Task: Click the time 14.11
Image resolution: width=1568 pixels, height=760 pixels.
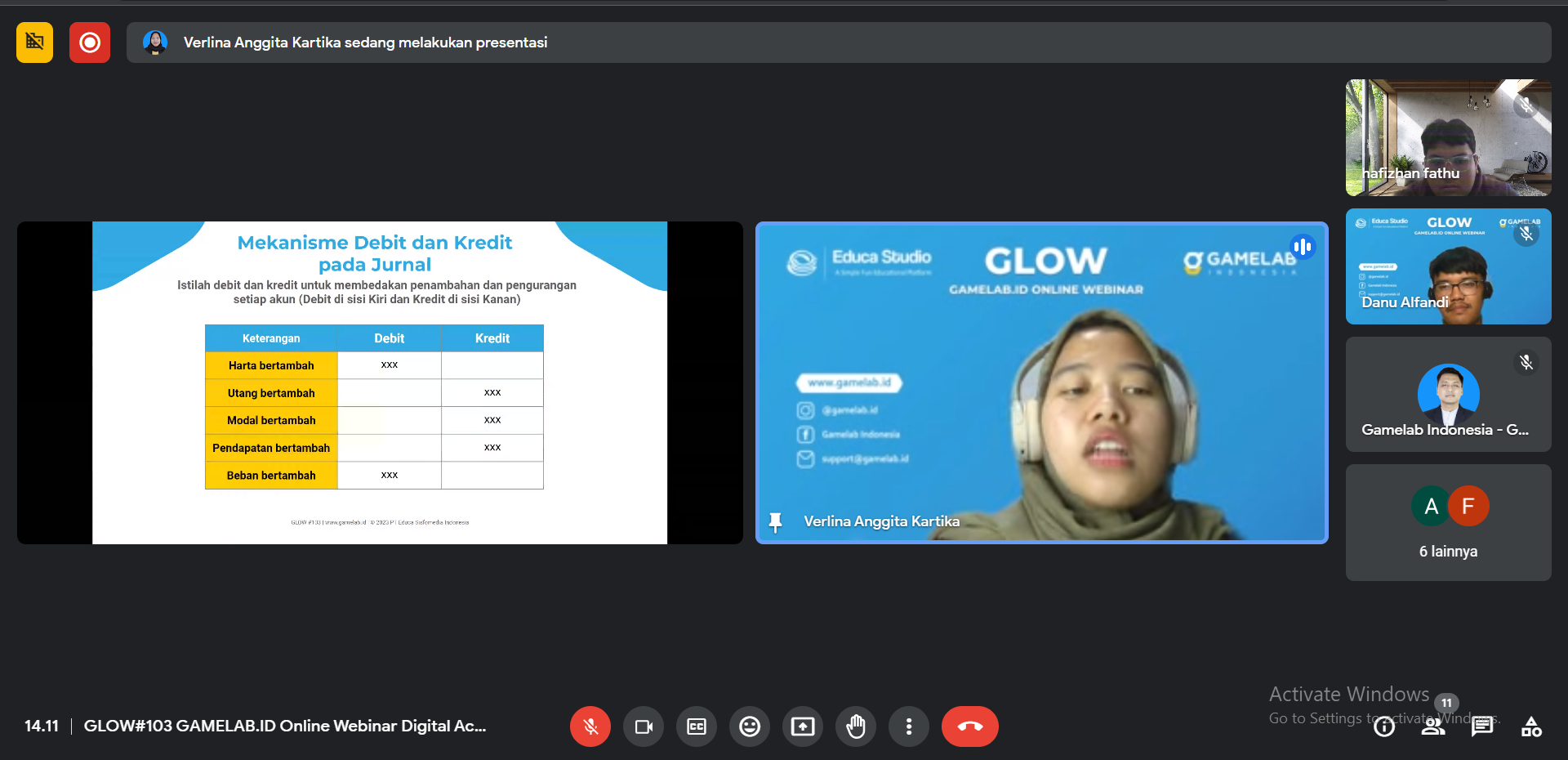Action: [42, 726]
